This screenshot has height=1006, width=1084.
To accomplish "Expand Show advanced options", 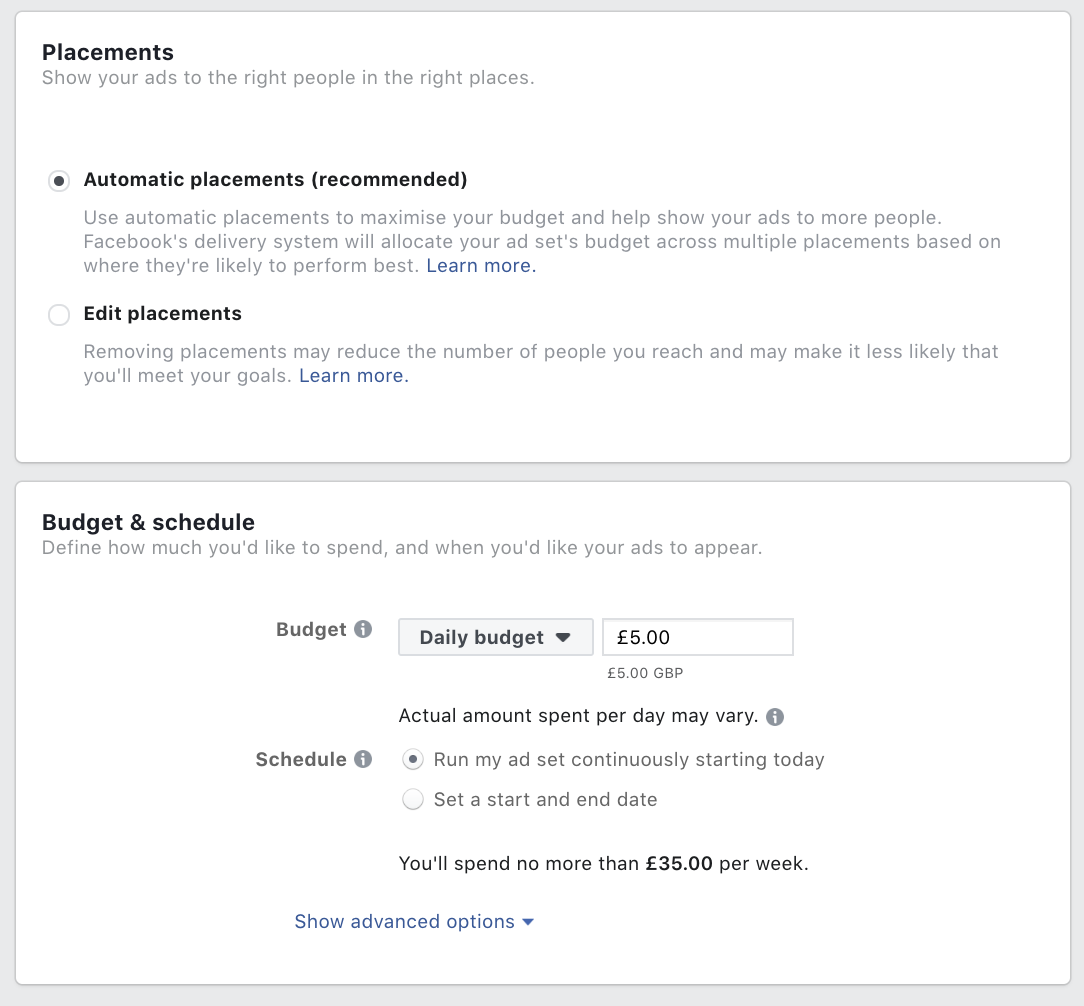I will pyautogui.click(x=414, y=921).
